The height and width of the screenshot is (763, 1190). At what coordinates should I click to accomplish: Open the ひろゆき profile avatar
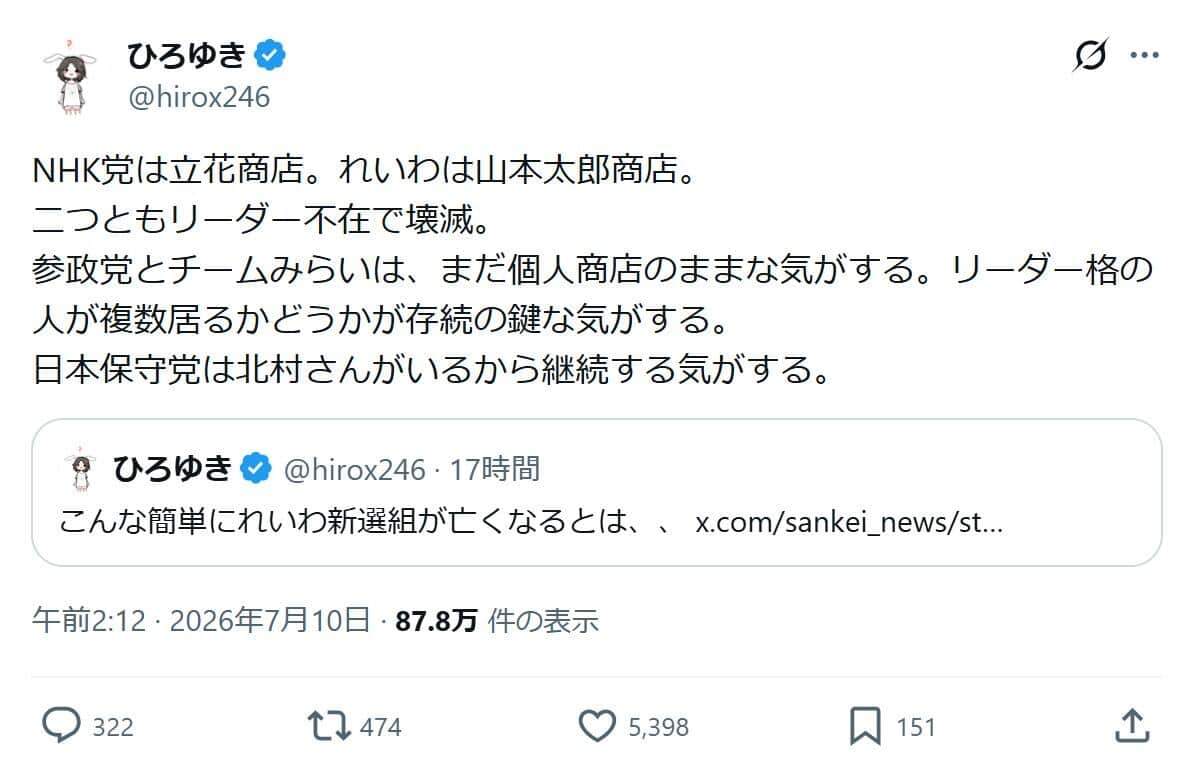click(x=71, y=77)
